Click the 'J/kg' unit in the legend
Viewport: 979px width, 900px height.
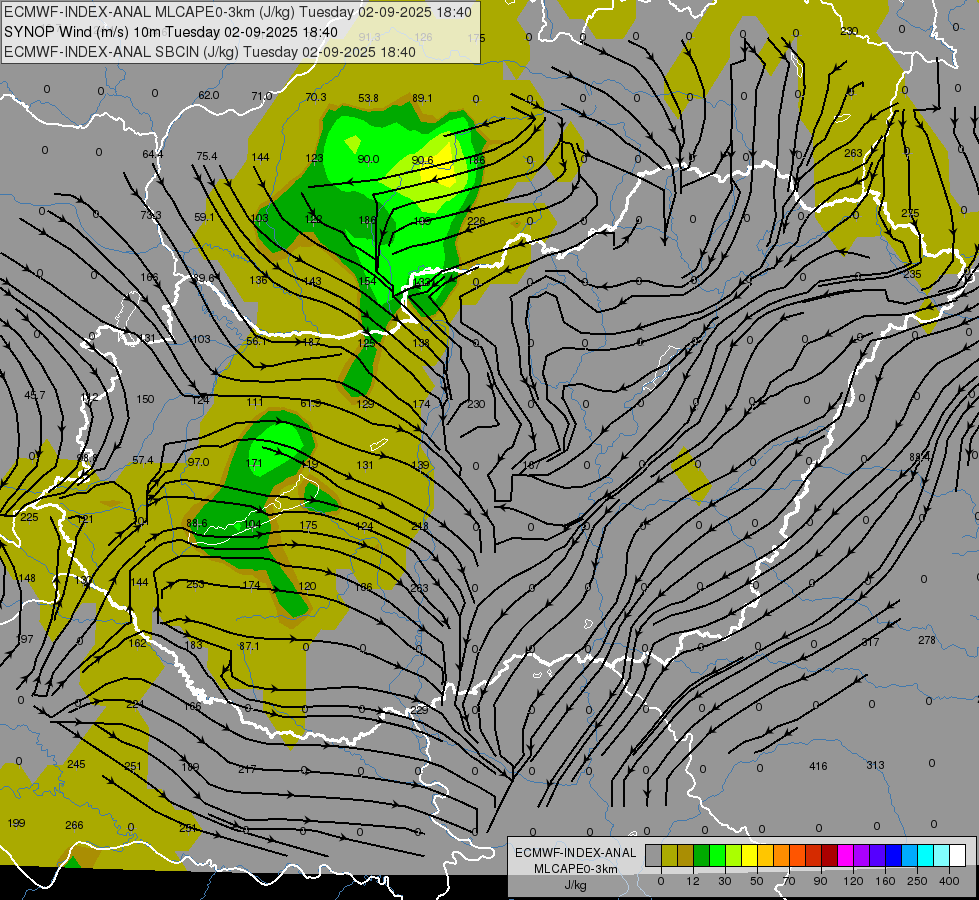576,885
